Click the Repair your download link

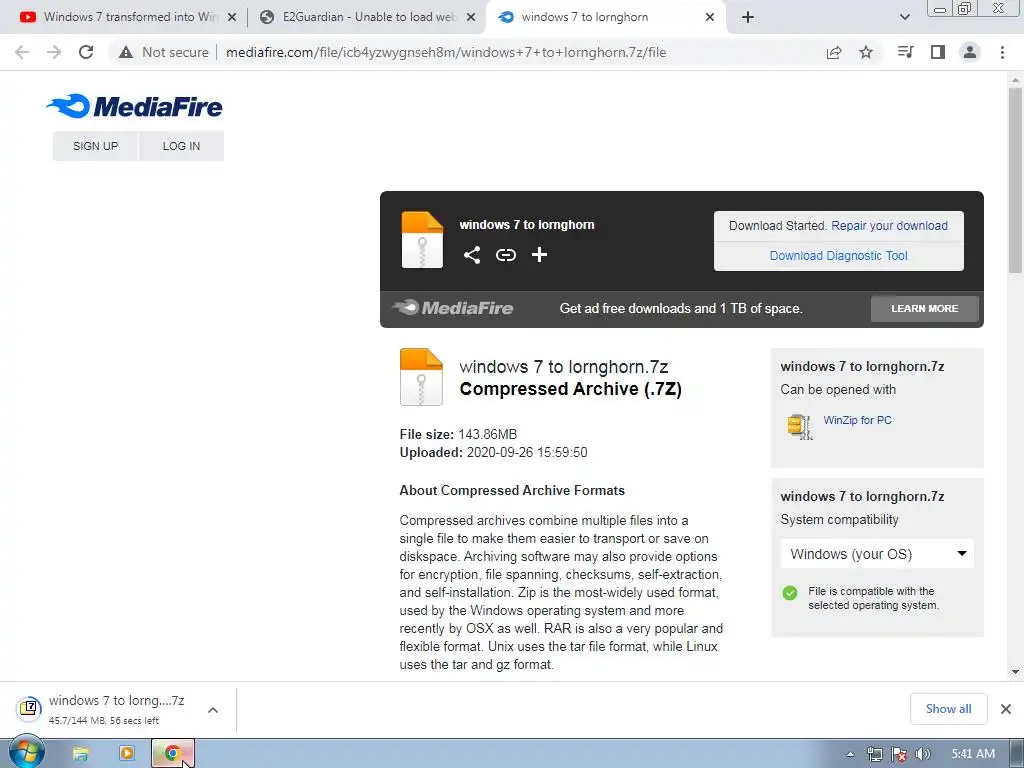[x=889, y=225]
